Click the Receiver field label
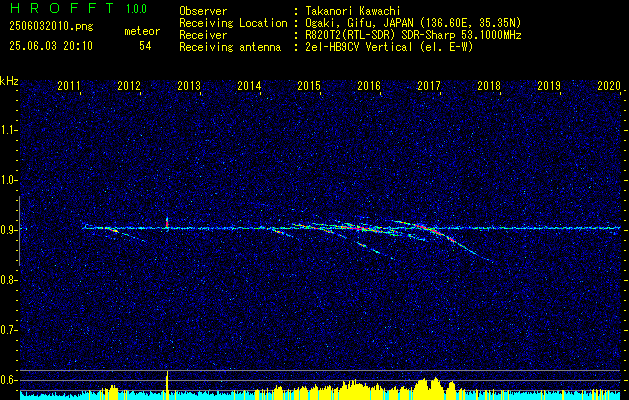Screen dimensions: 629x400 click(x=203, y=35)
